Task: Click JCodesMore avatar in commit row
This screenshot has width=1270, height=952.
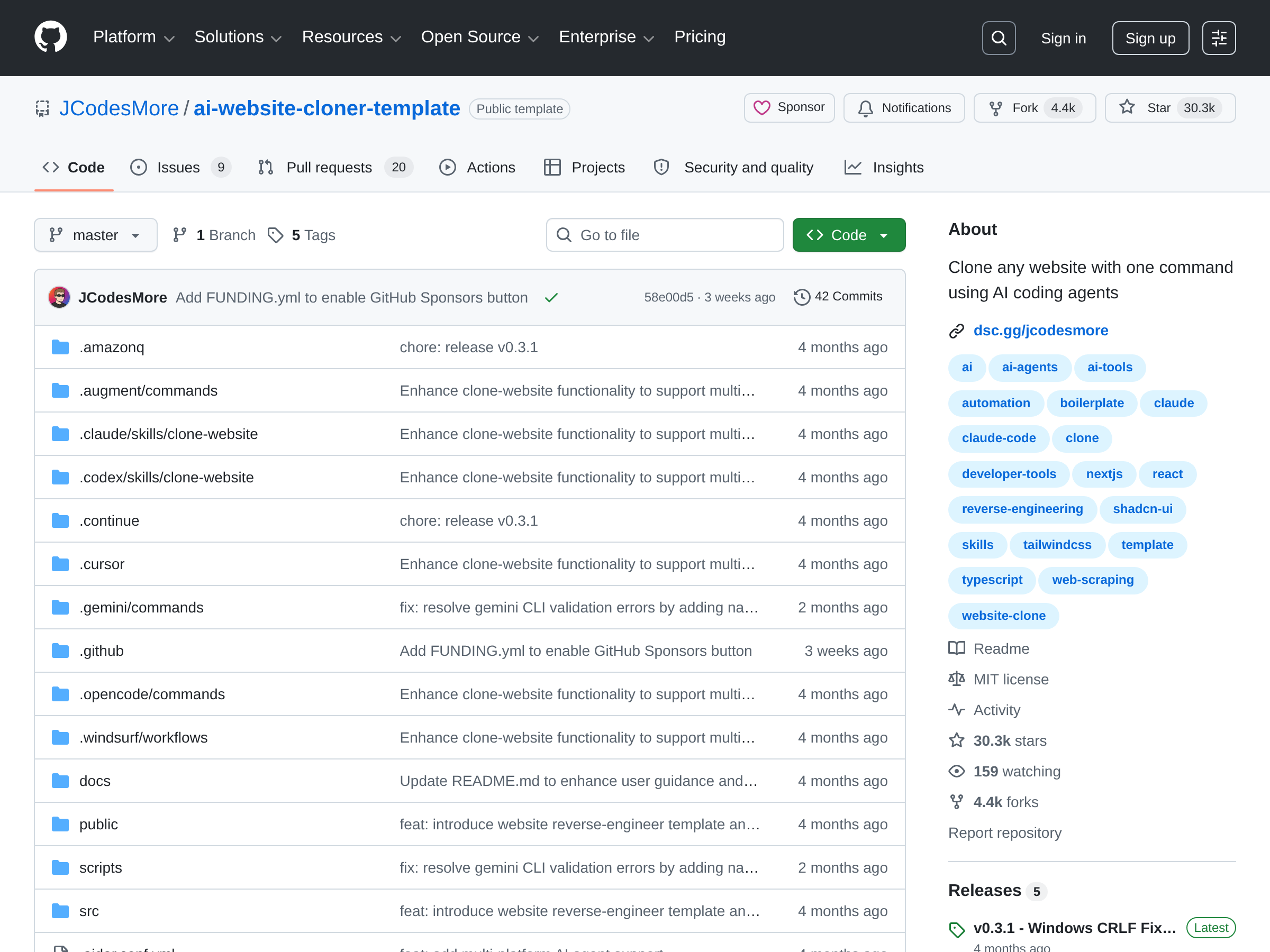Action: [59, 297]
